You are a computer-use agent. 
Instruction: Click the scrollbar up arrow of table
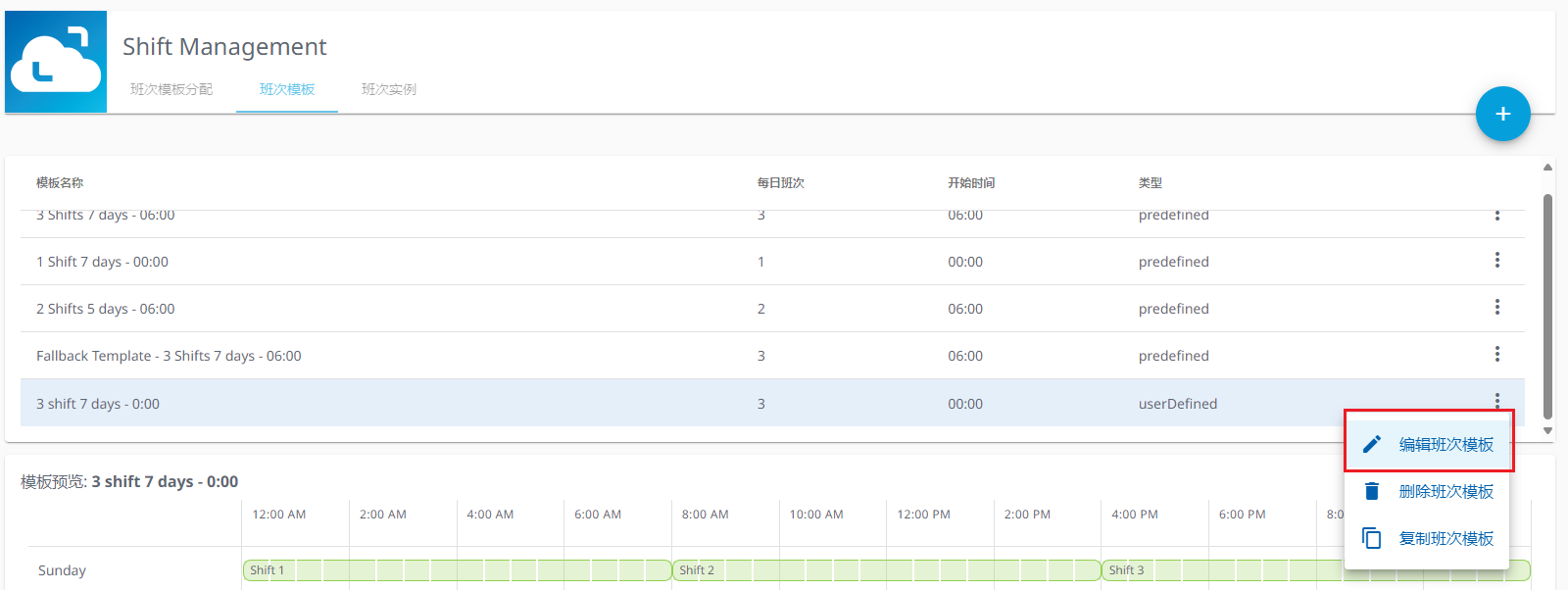(x=1547, y=168)
